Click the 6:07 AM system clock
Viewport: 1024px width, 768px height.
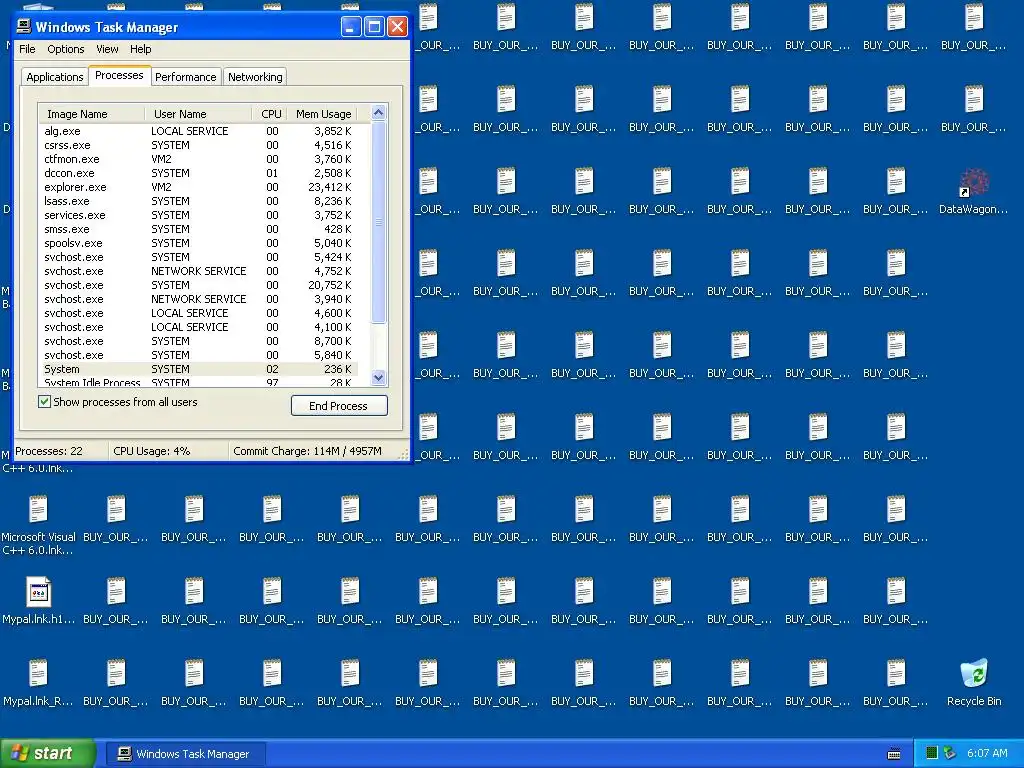tap(987, 754)
